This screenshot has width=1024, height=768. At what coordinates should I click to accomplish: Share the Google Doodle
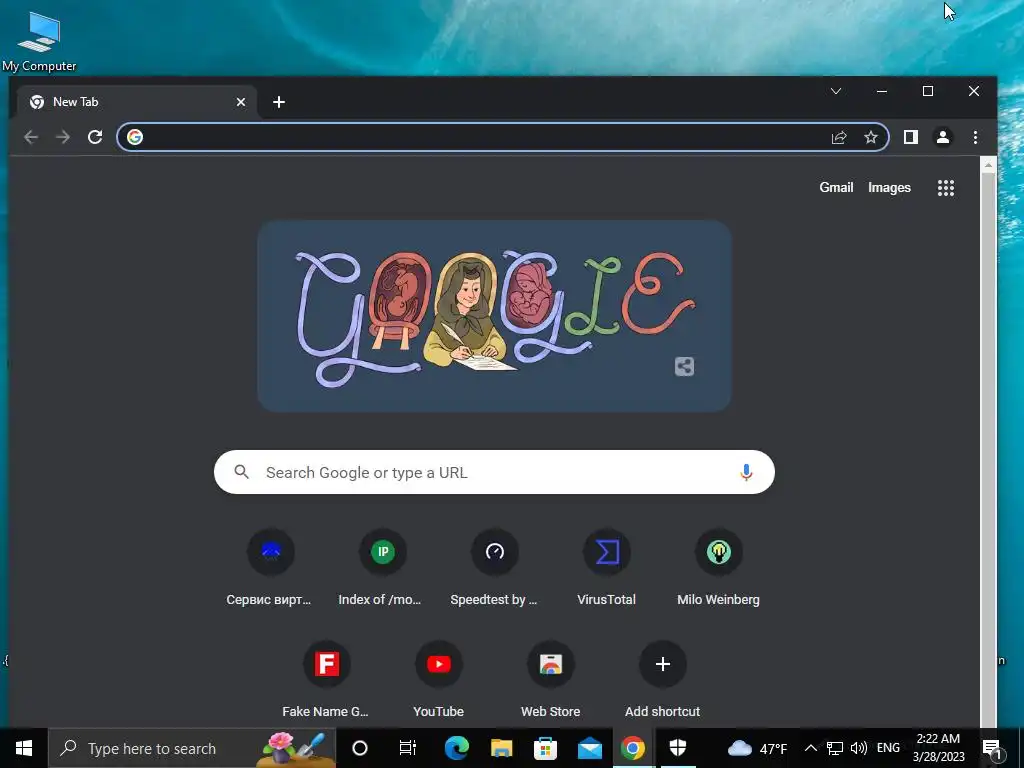684,366
